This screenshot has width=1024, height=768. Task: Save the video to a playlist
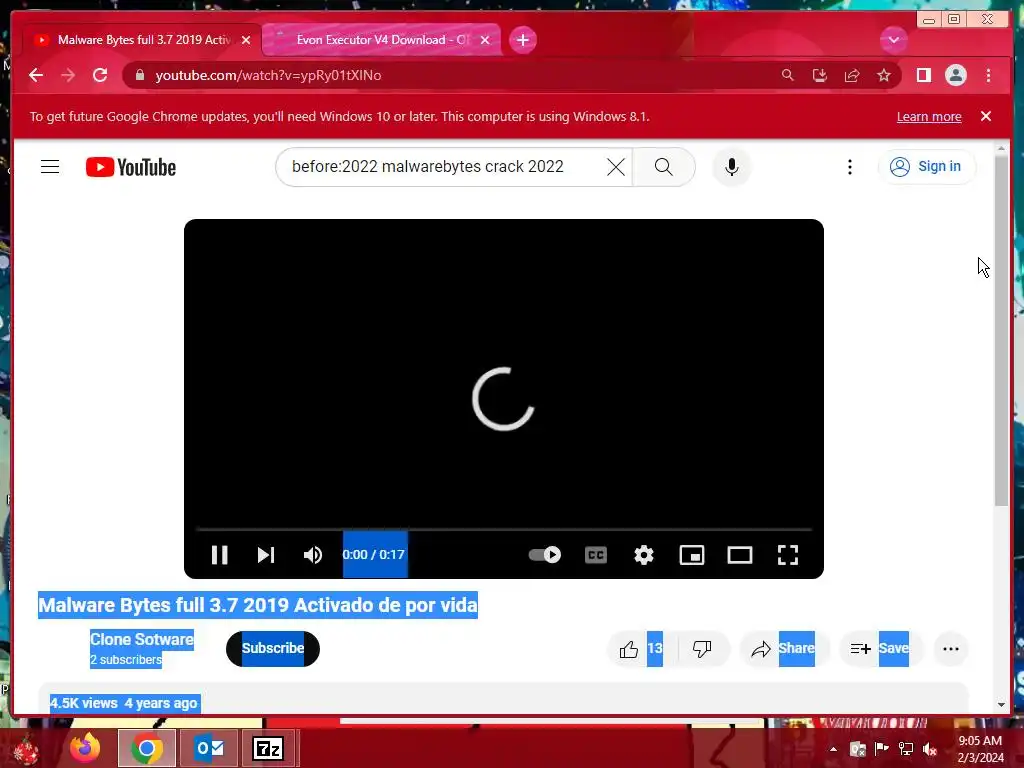(880, 648)
